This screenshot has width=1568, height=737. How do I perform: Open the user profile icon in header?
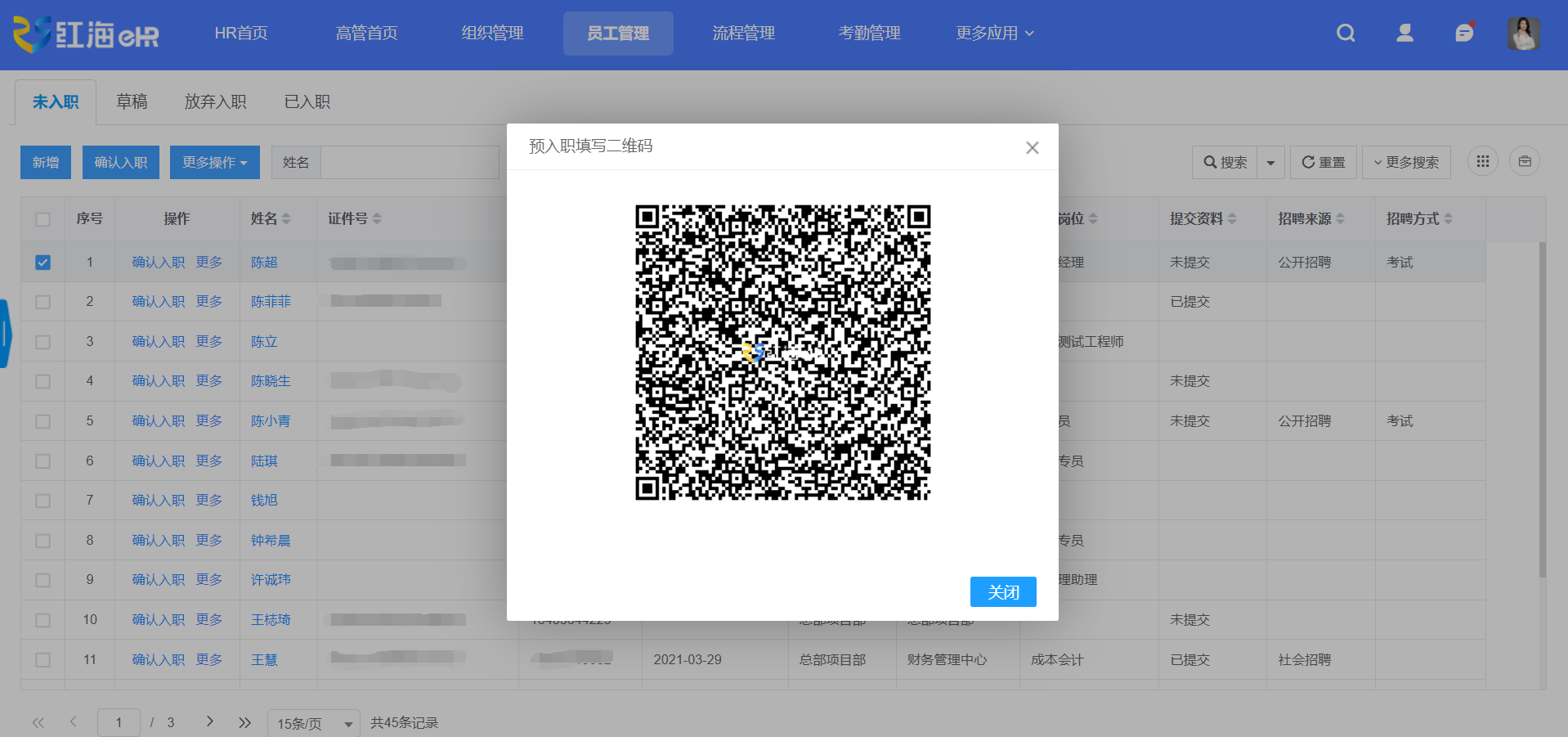tap(1405, 33)
